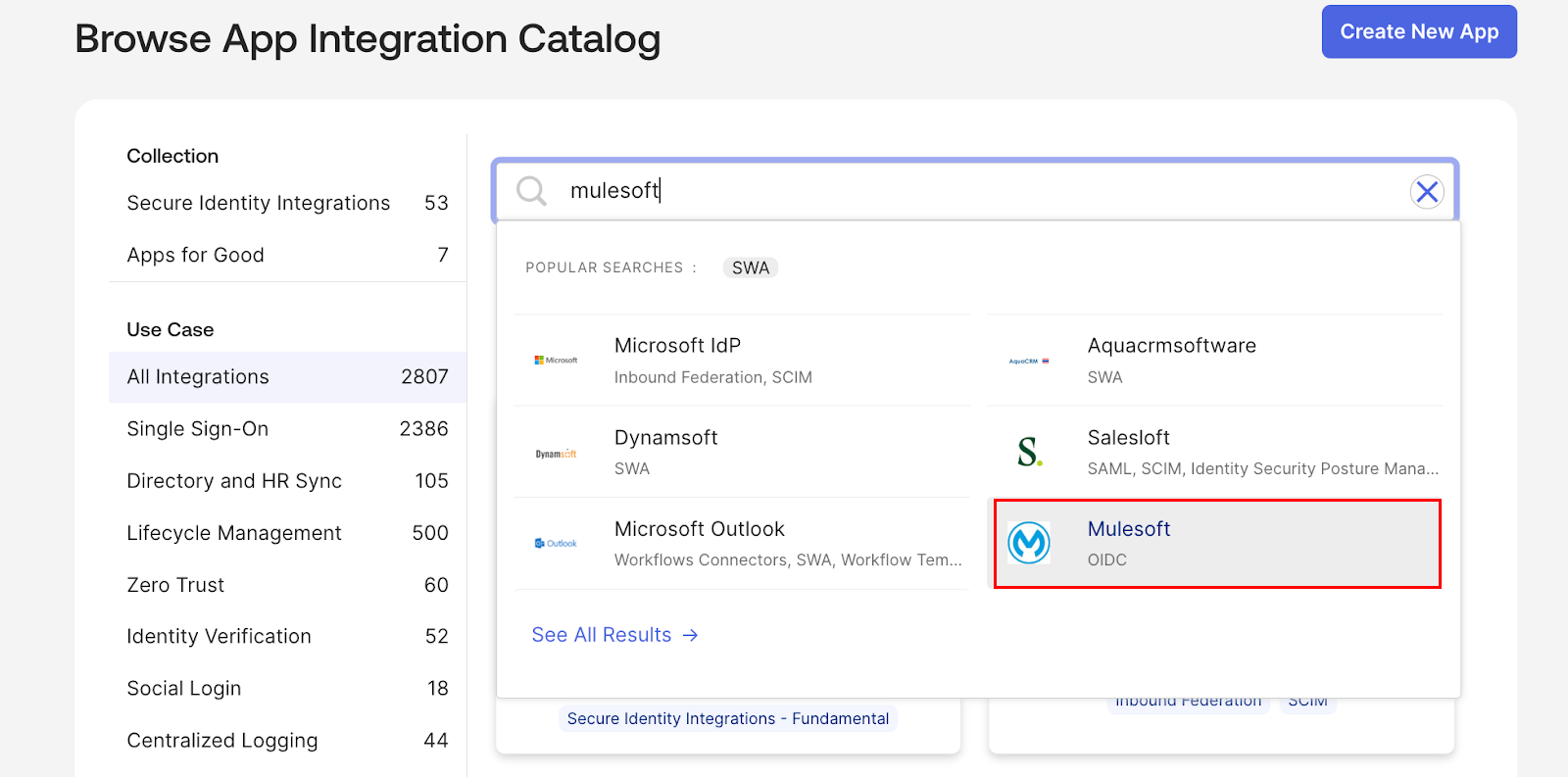
Task: Select the Single Sign-On use case
Action: (287, 429)
